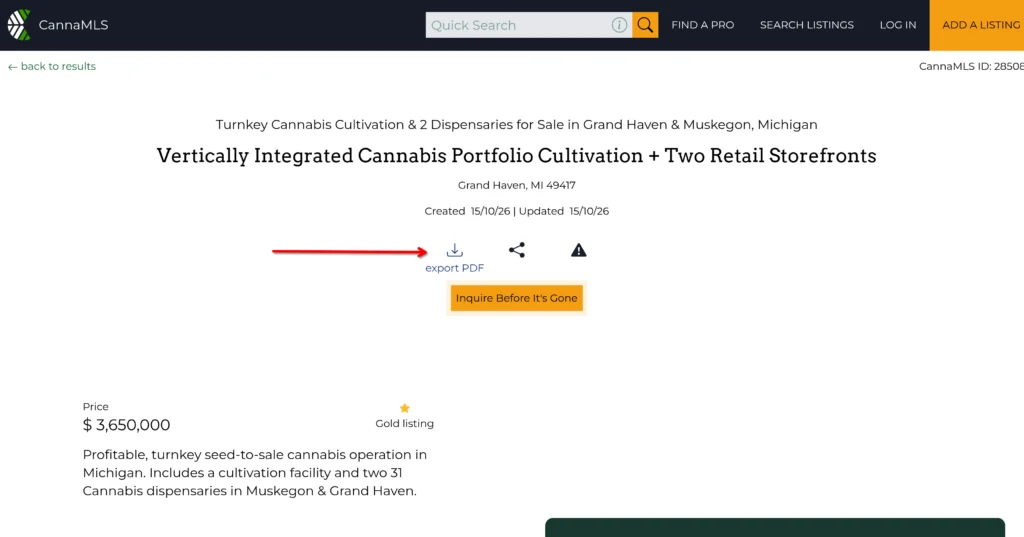Click the Created 15/10/26 date text
Viewport: 1024px width, 537px height.
click(x=467, y=211)
